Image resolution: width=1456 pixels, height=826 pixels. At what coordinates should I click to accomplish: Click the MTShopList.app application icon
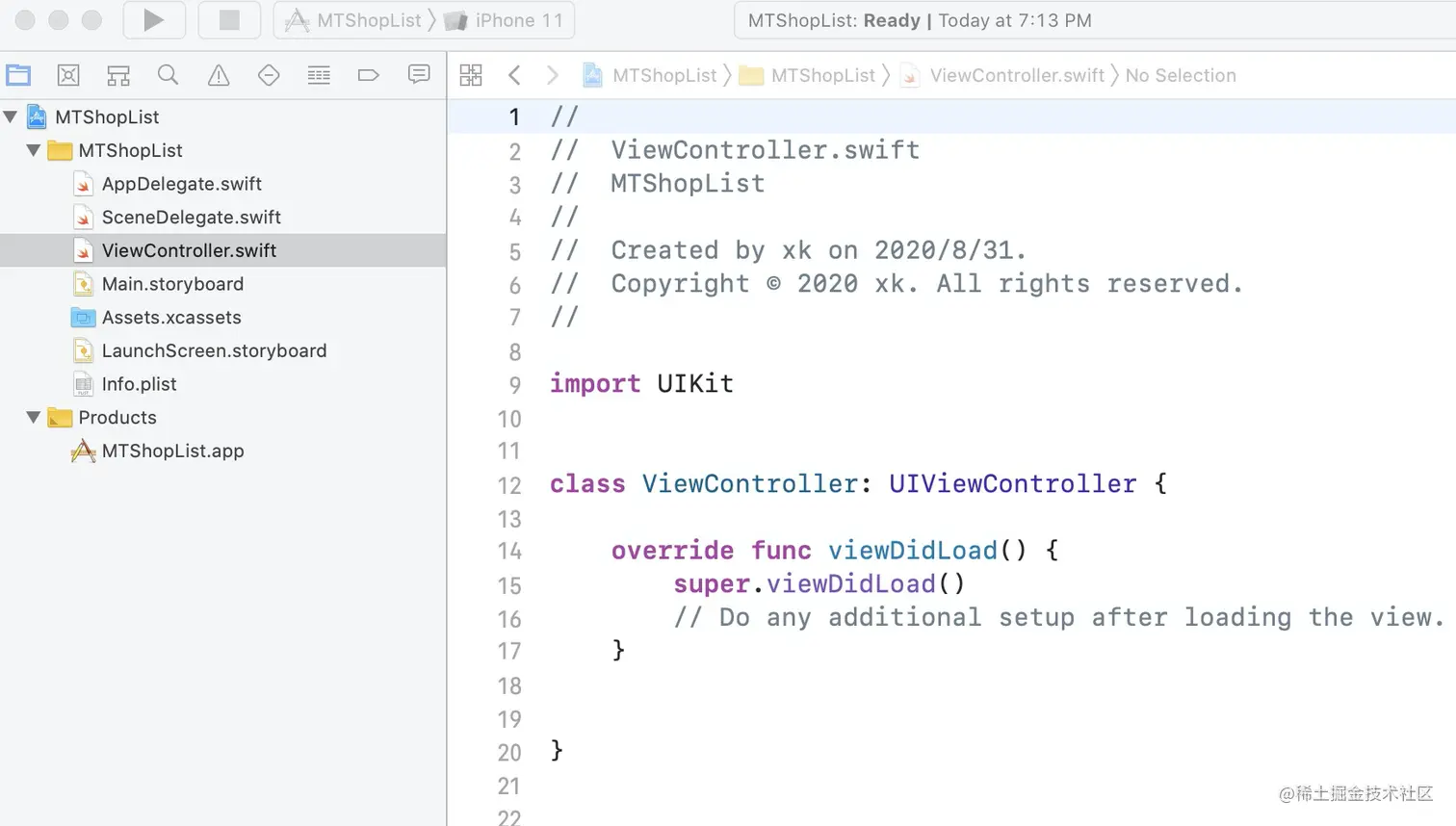[x=84, y=451]
